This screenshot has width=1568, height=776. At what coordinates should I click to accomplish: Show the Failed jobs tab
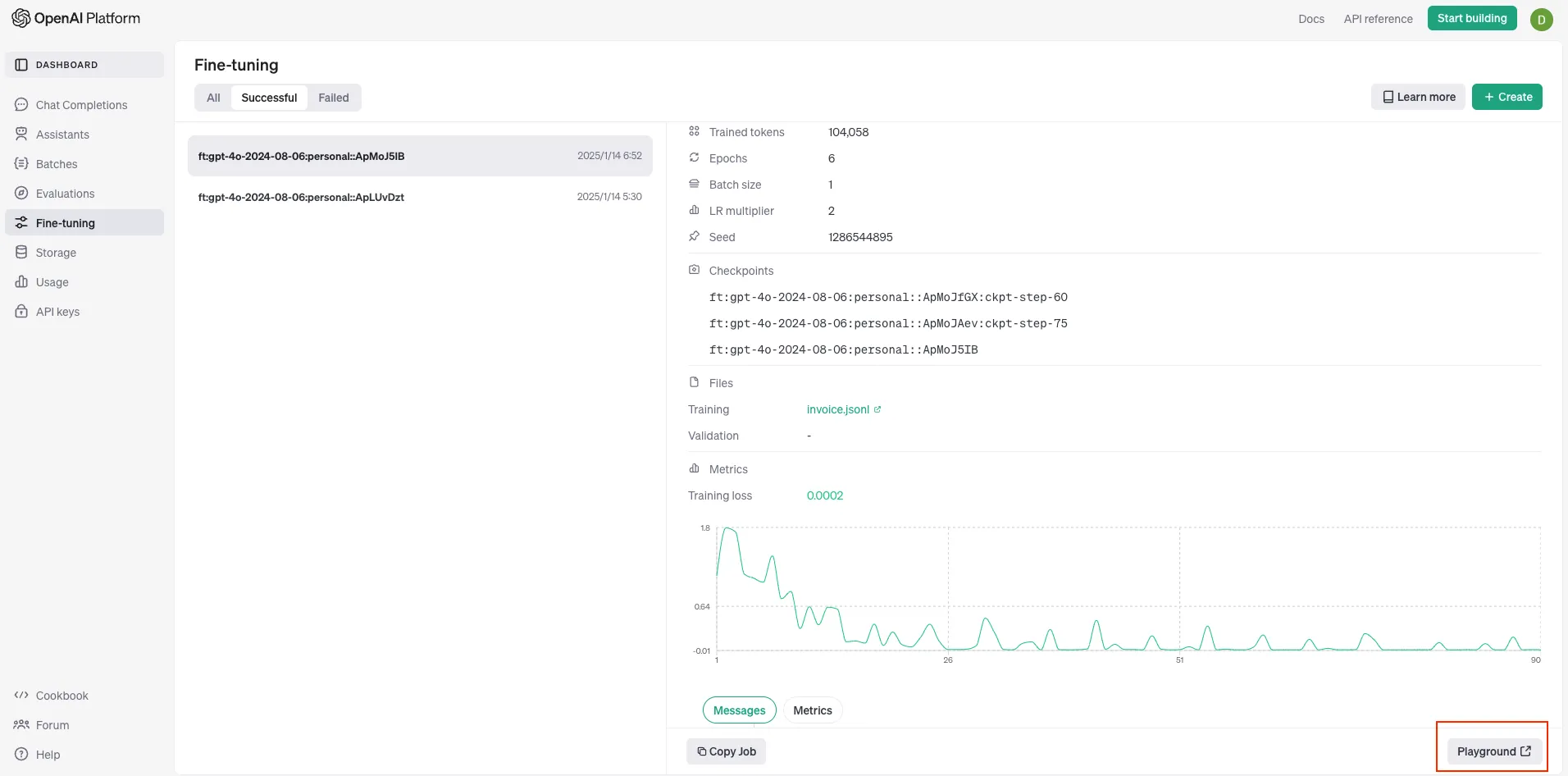334,98
